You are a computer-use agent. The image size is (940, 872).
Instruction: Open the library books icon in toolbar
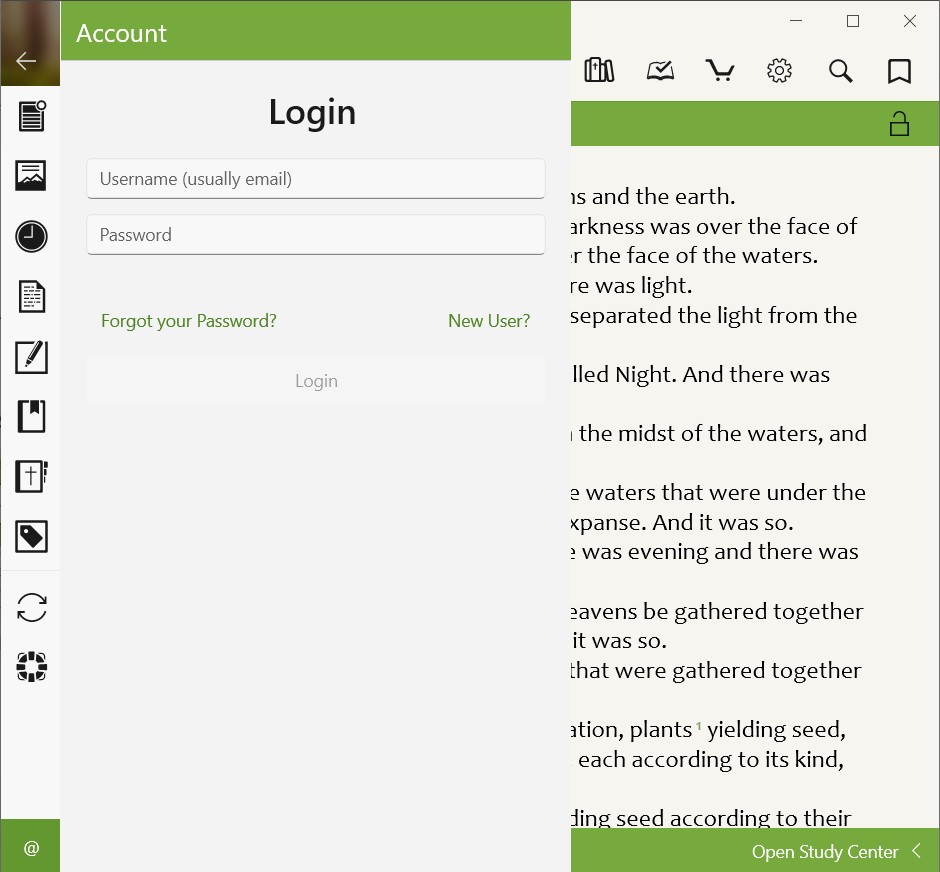click(x=599, y=70)
